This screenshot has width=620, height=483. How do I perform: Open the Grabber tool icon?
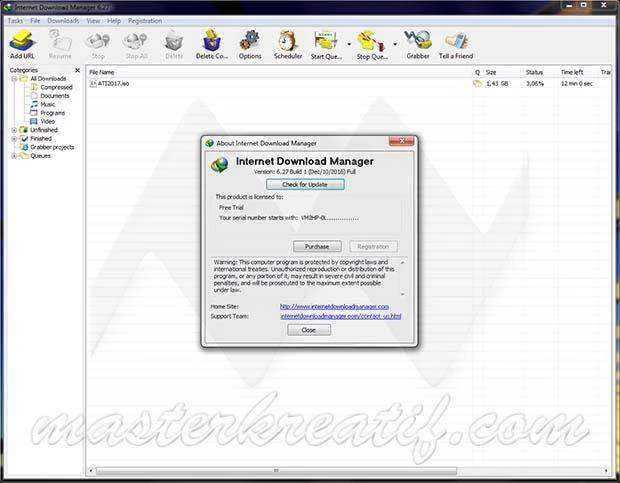pos(418,44)
